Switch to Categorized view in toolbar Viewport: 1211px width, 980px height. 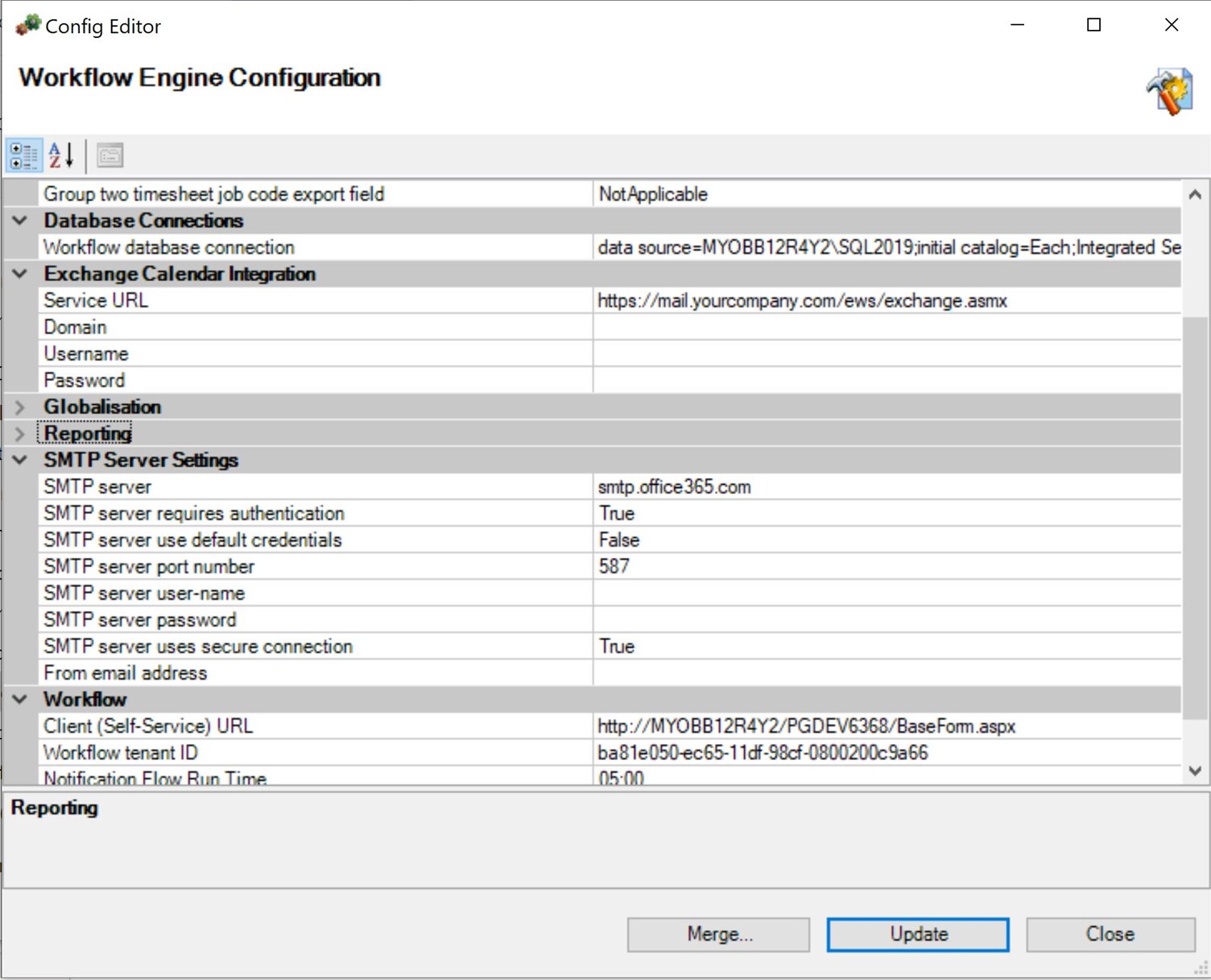click(23, 155)
